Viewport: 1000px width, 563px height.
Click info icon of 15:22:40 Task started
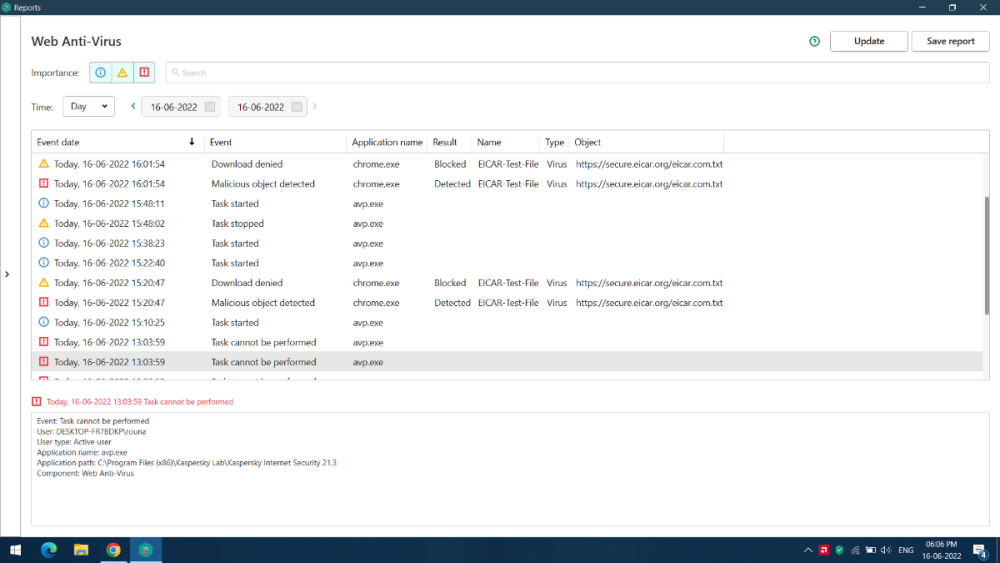click(43, 263)
